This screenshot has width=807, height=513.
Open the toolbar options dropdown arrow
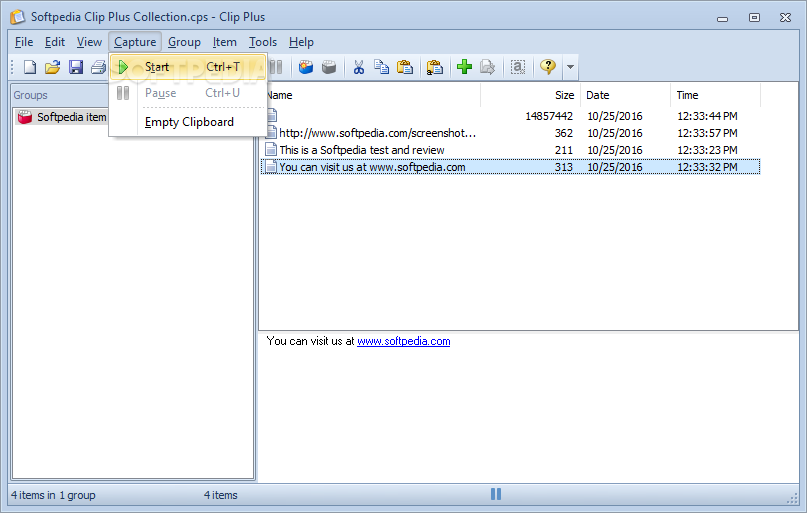click(570, 67)
